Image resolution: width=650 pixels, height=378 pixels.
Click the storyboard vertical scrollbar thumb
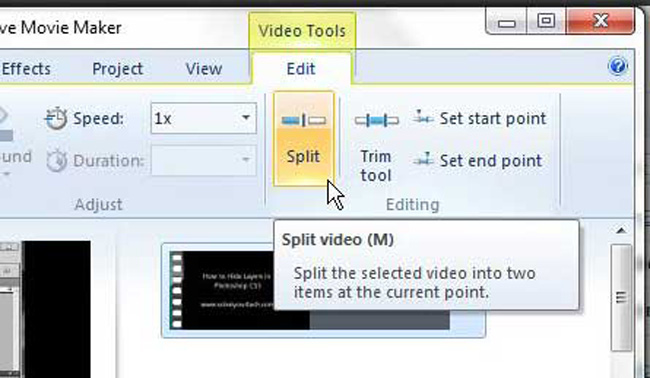(x=621, y=297)
